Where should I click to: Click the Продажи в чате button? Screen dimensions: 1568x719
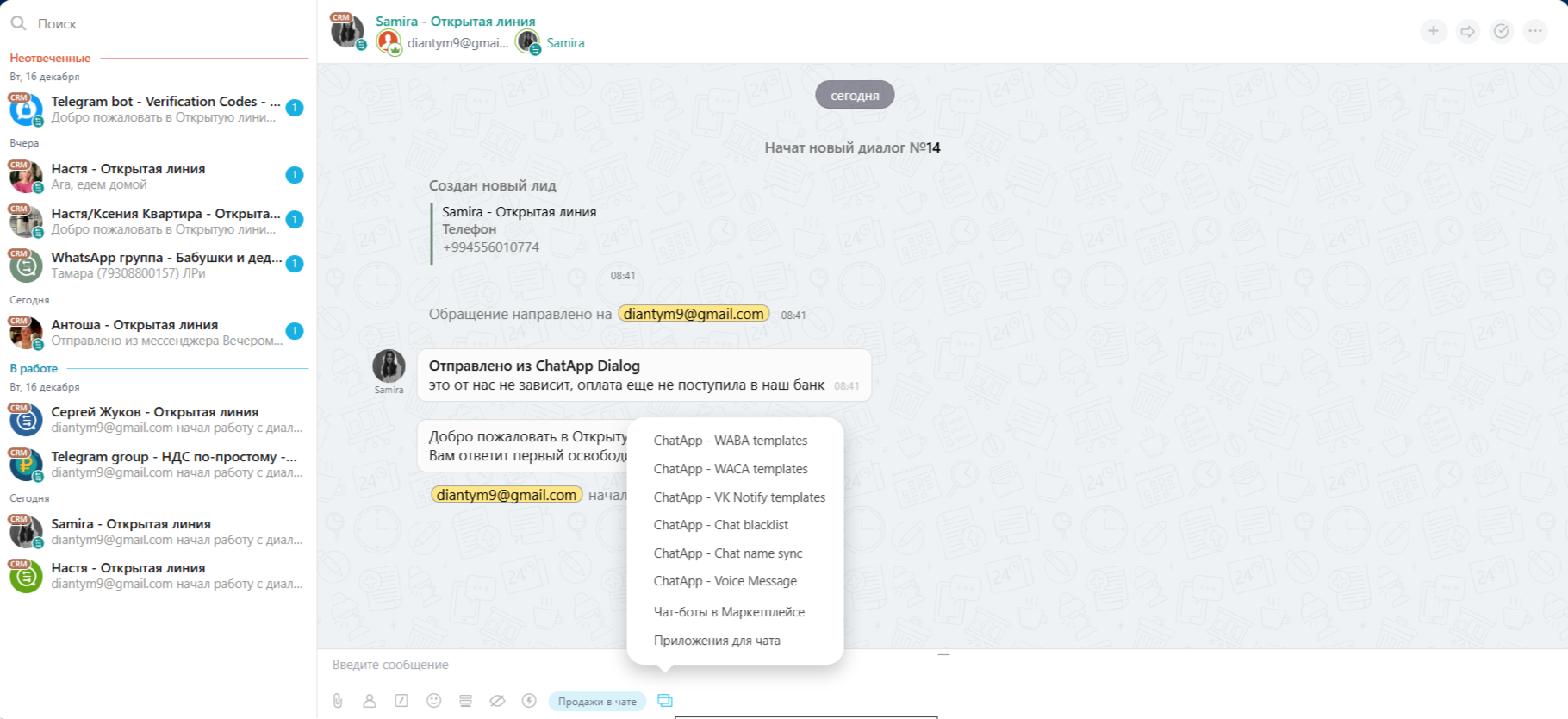pos(597,702)
